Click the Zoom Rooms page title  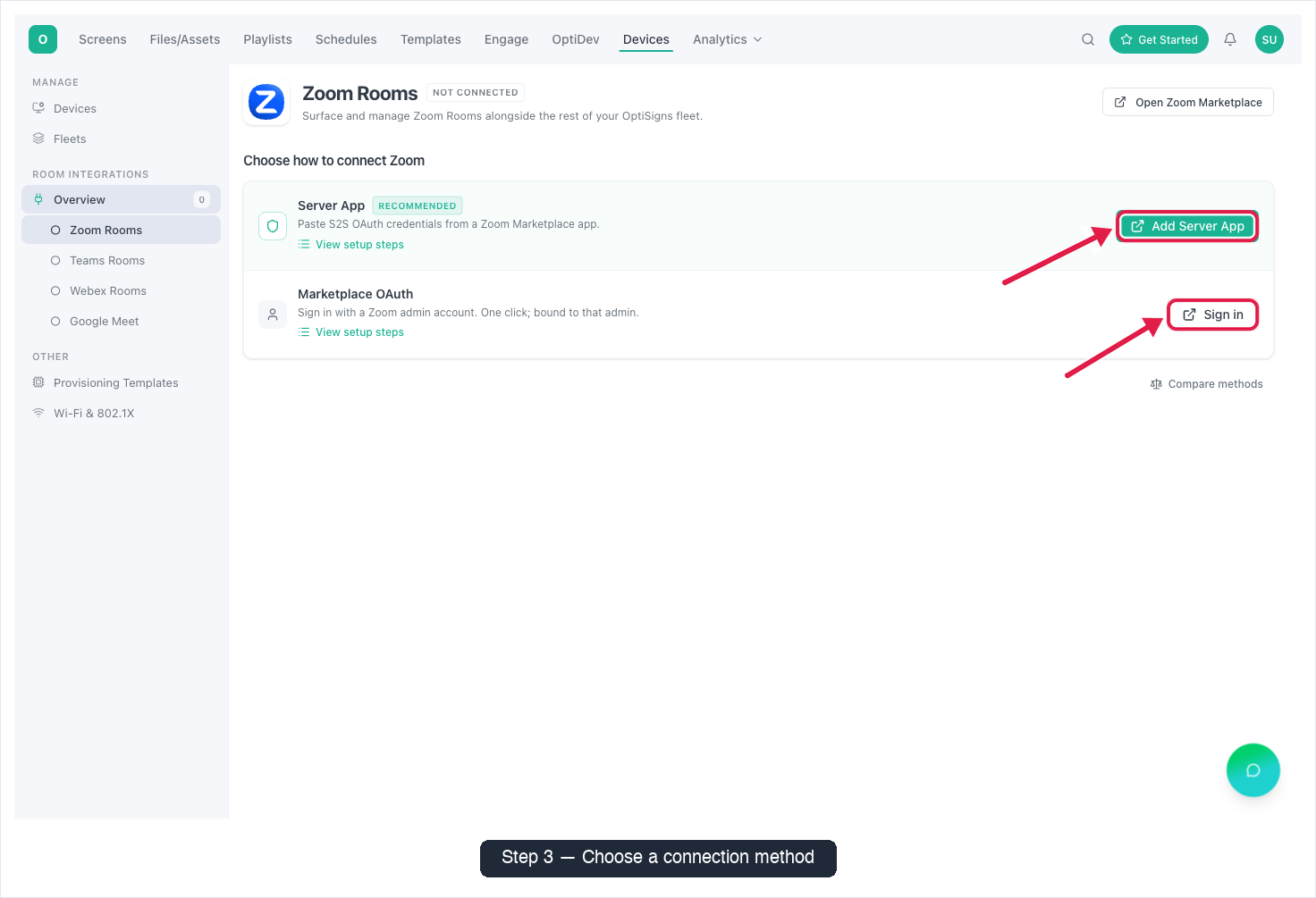359,93
